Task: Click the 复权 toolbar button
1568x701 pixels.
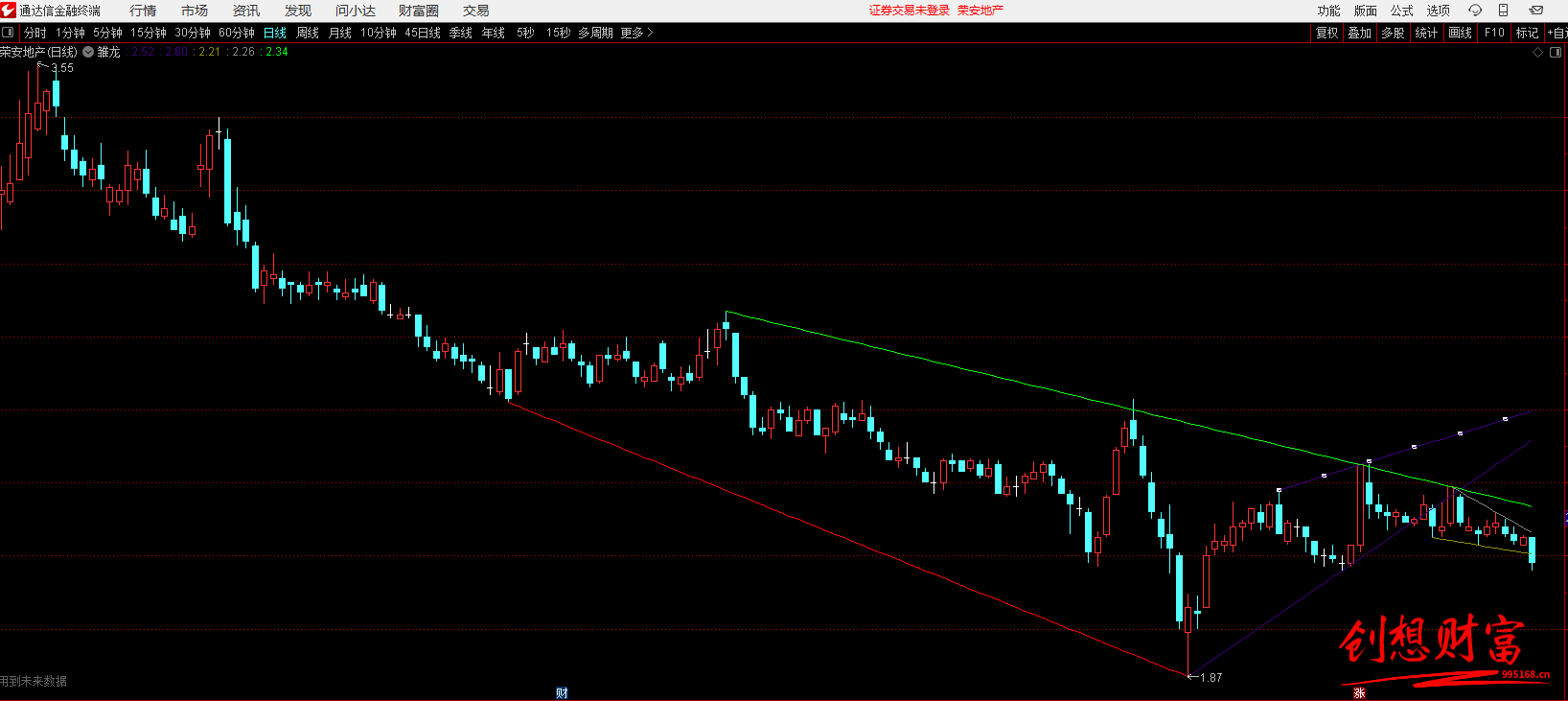Action: point(1326,33)
